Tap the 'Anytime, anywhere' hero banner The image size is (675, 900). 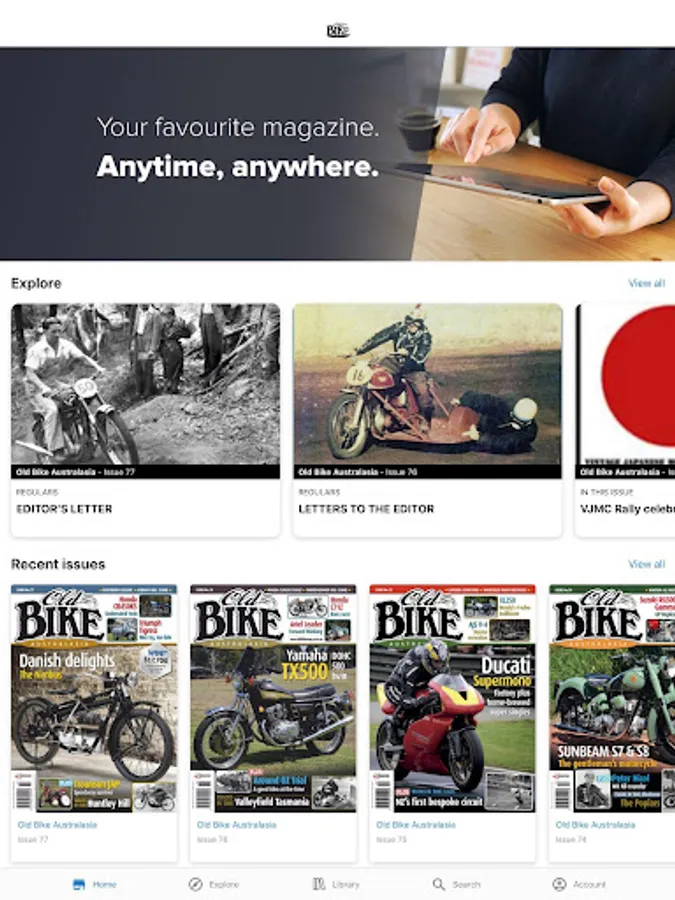338,153
